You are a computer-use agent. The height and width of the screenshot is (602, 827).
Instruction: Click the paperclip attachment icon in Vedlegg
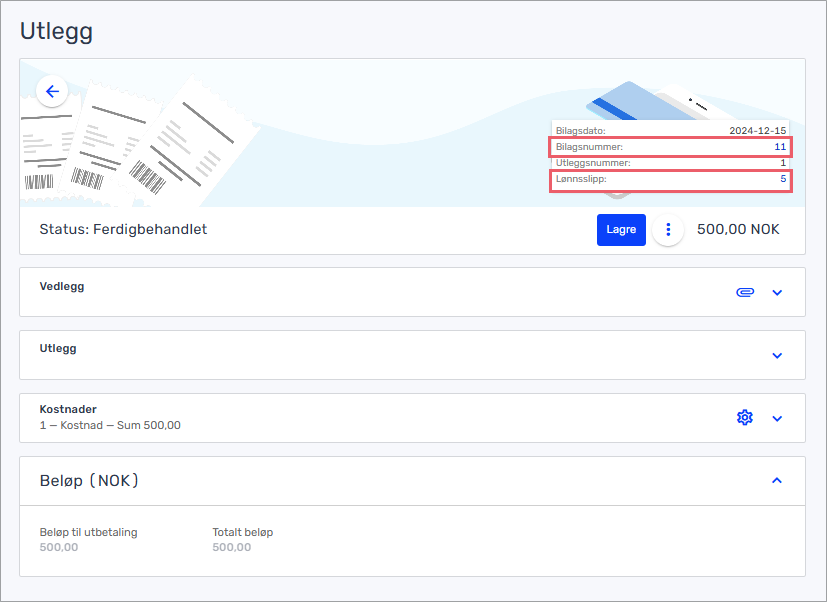(x=744, y=292)
